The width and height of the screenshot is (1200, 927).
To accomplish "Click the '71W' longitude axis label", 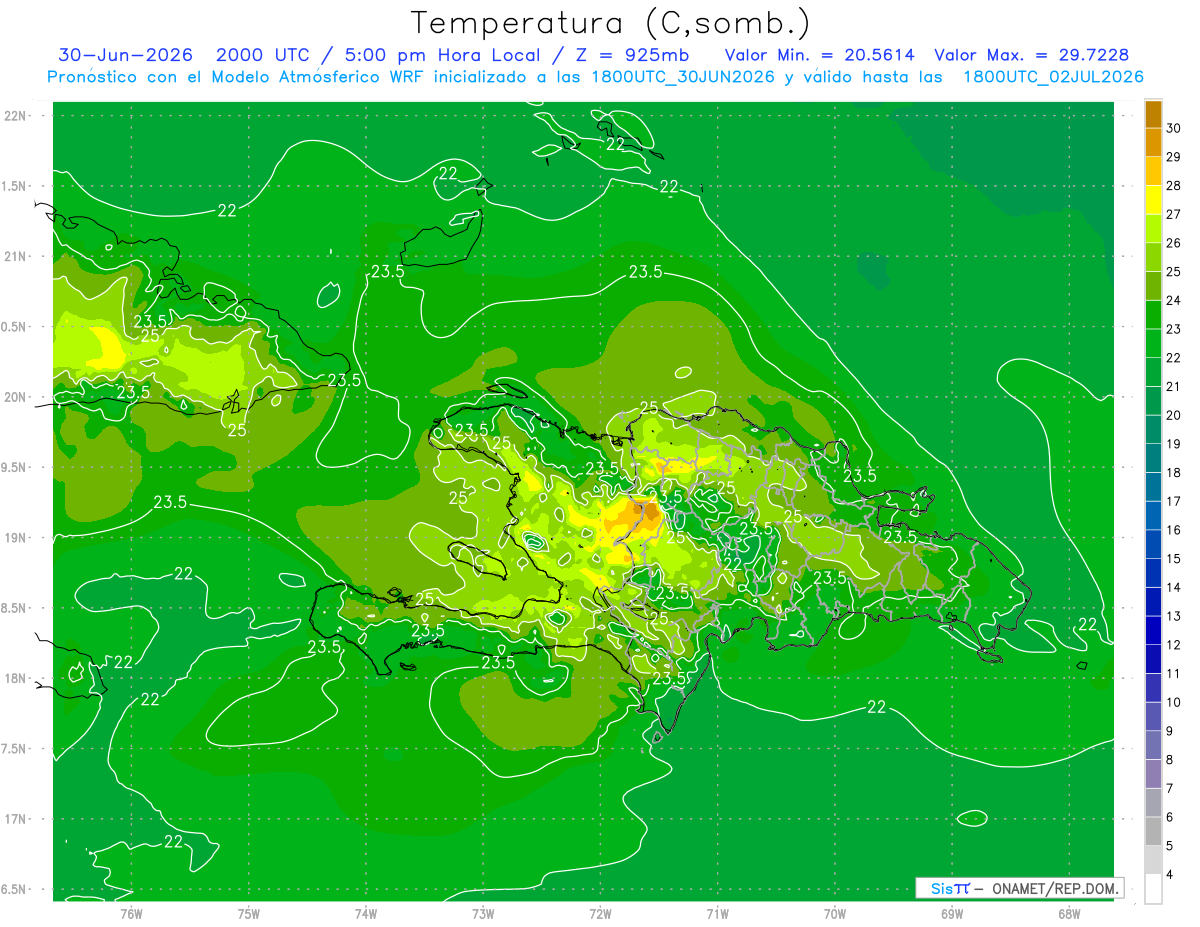I will (717, 914).
